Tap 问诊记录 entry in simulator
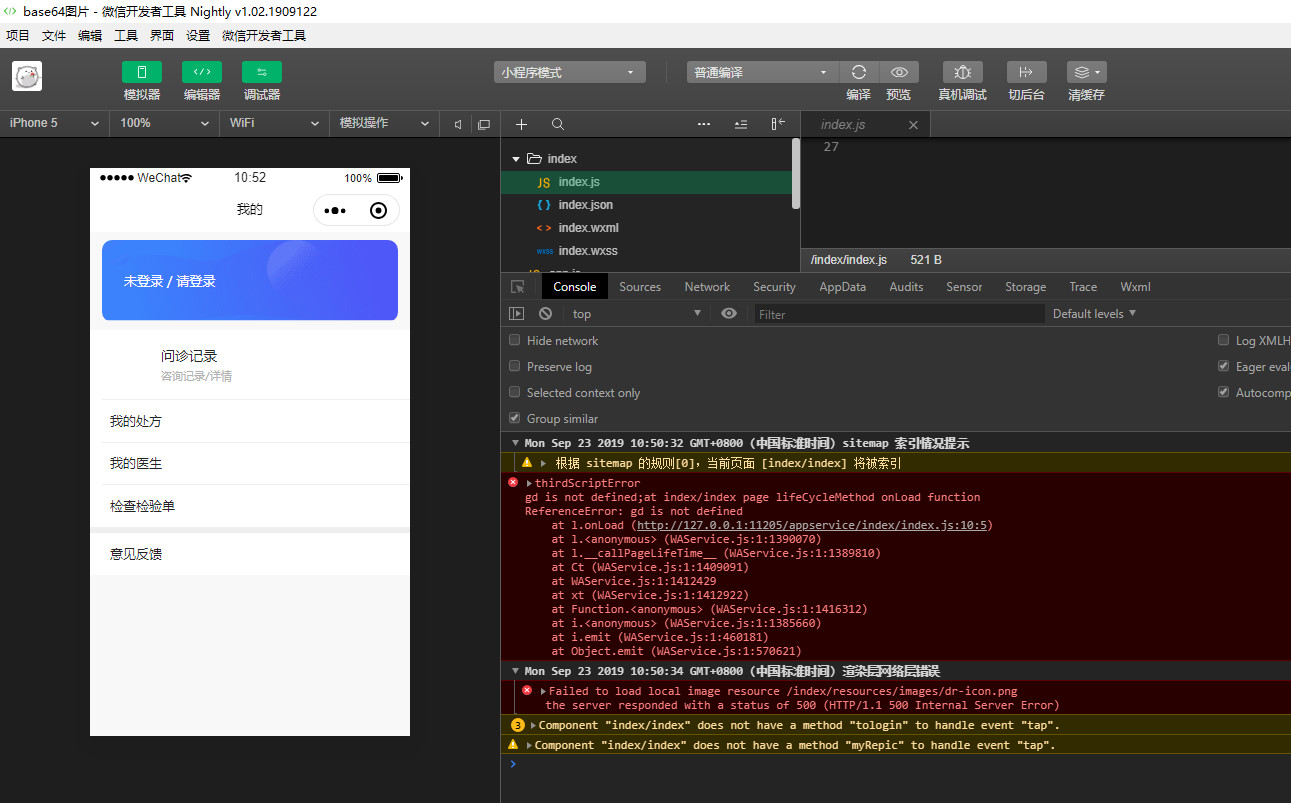1291x803 pixels. point(250,365)
